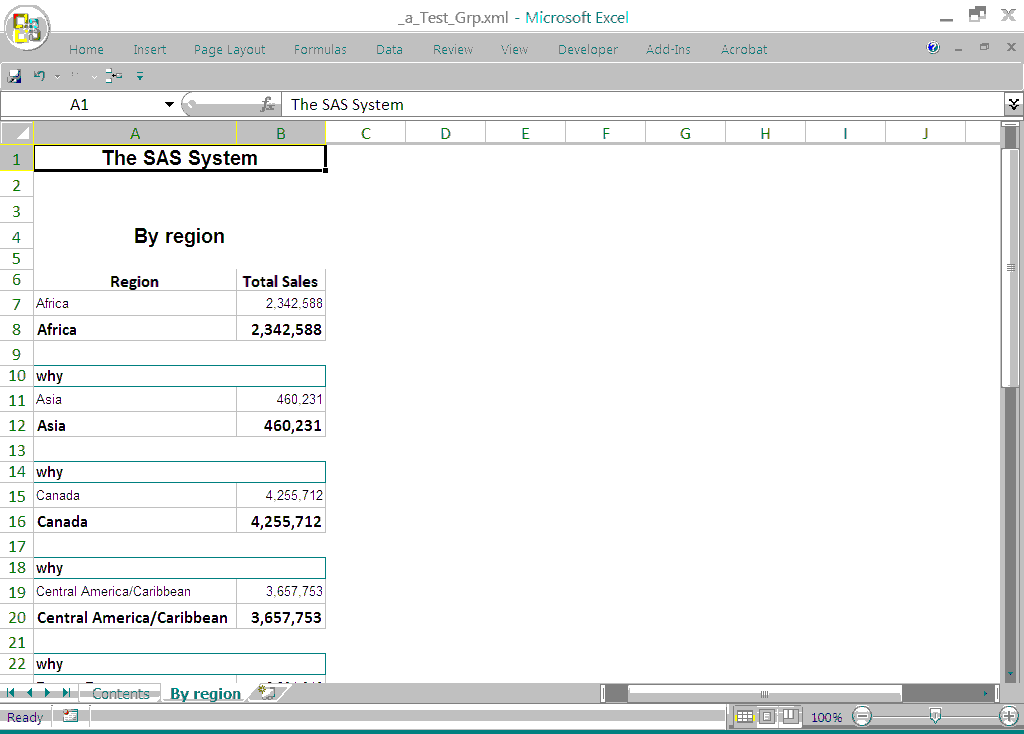This screenshot has width=1024, height=734.
Task: Click the Excel Help question mark icon
Action: point(933,47)
